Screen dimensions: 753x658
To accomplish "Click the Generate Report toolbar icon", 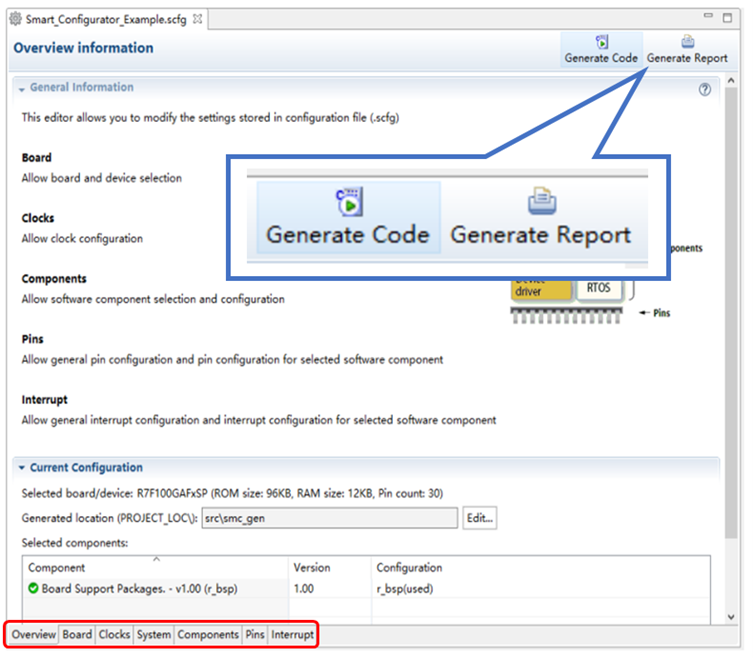I will 687,43.
